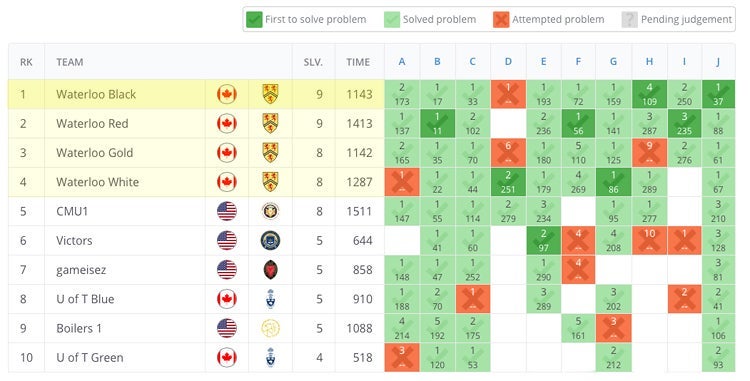The height and width of the screenshot is (381, 750).
Task: Click the Attempted problem legend swatch
Action: tap(501, 20)
